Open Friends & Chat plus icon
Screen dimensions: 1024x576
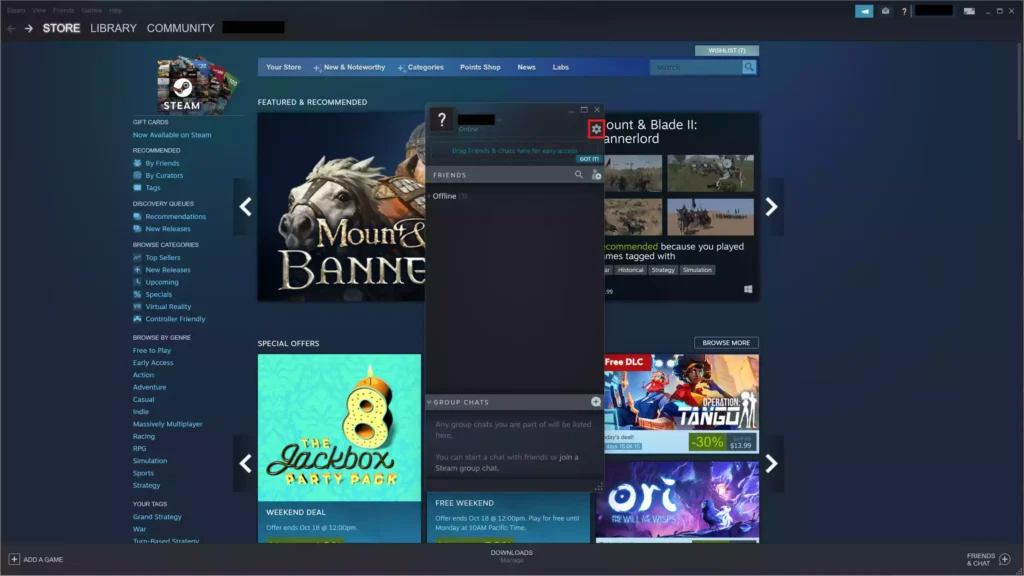1005,560
